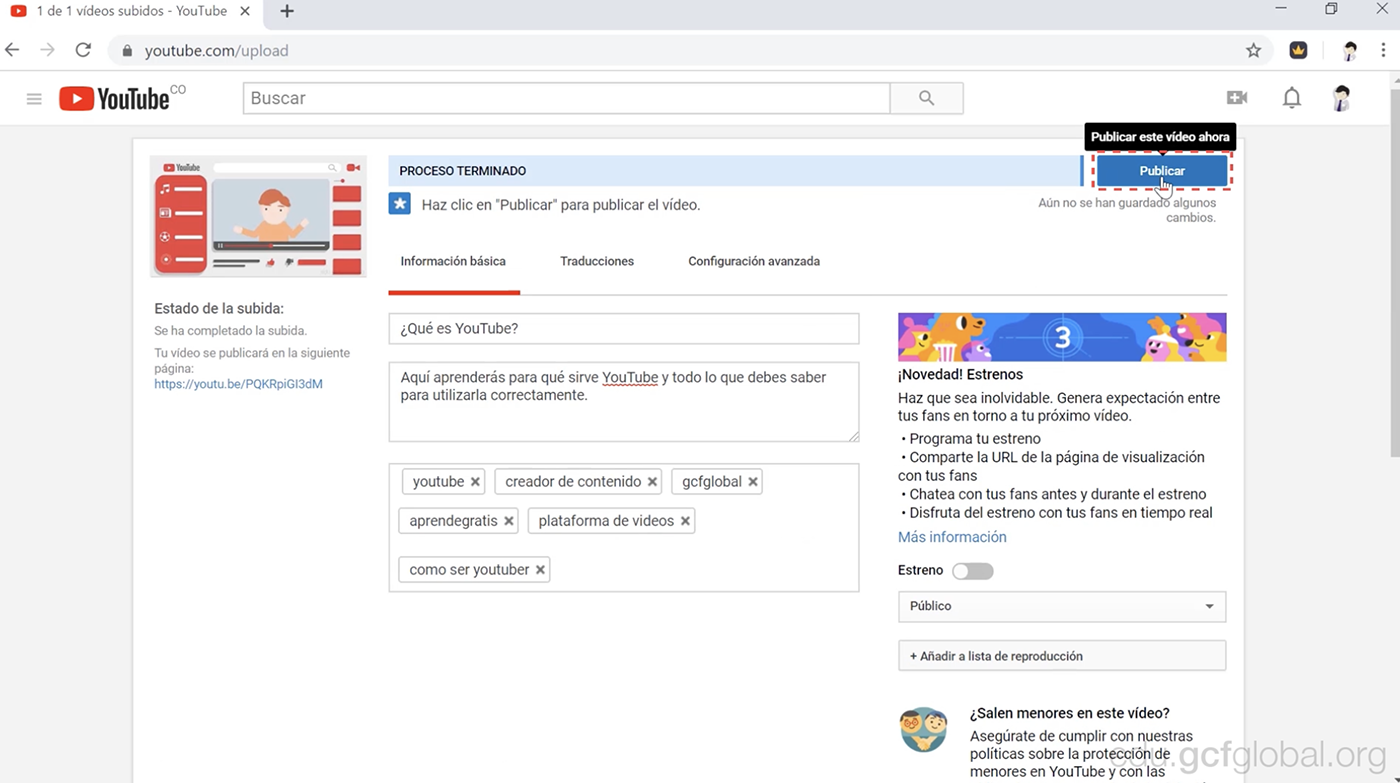Screen dimensions: 1400x783
Task: Open the YouTube hamburger guide menu
Action: point(34,98)
